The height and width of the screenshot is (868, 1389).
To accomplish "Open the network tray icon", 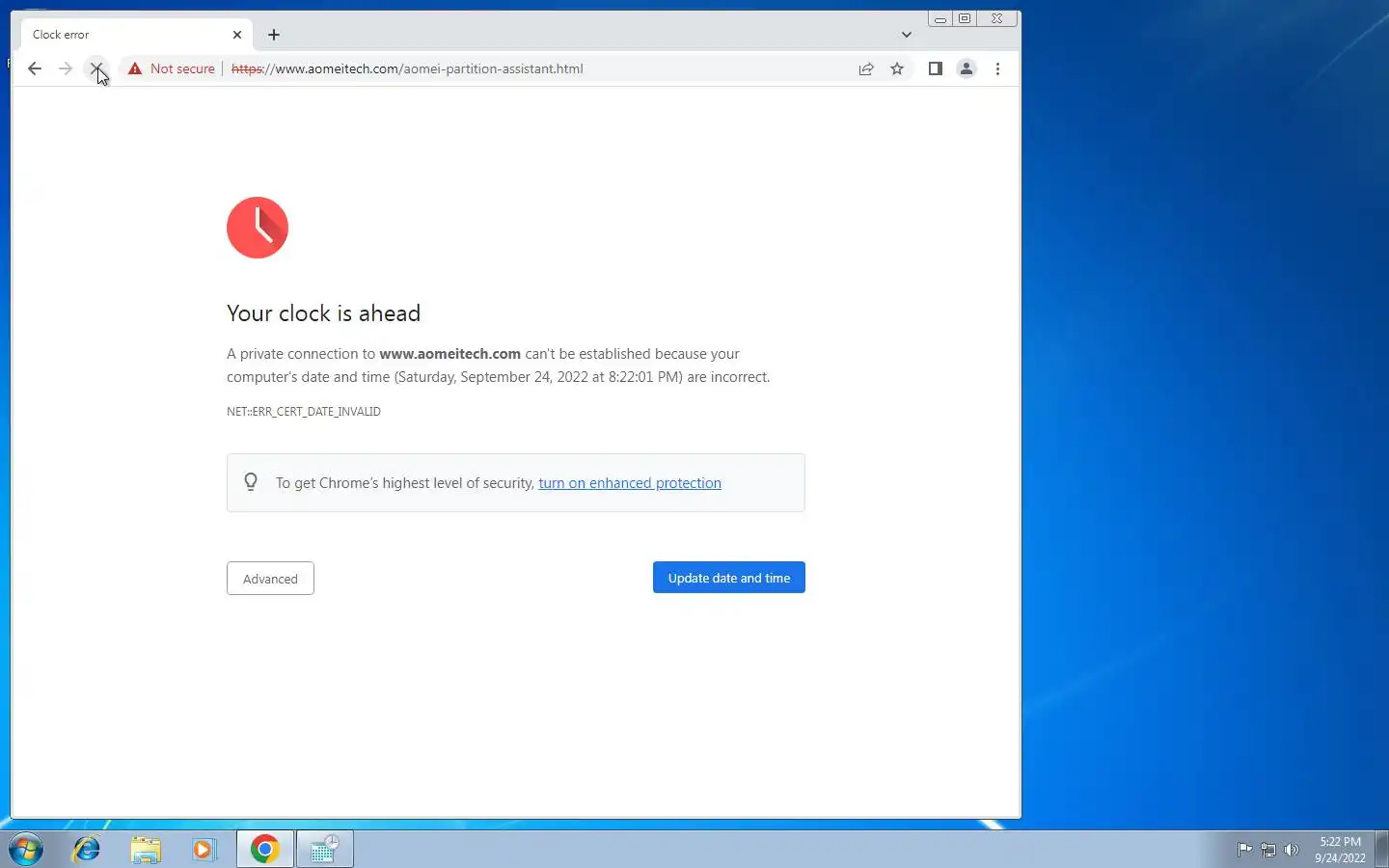I will (1268, 850).
